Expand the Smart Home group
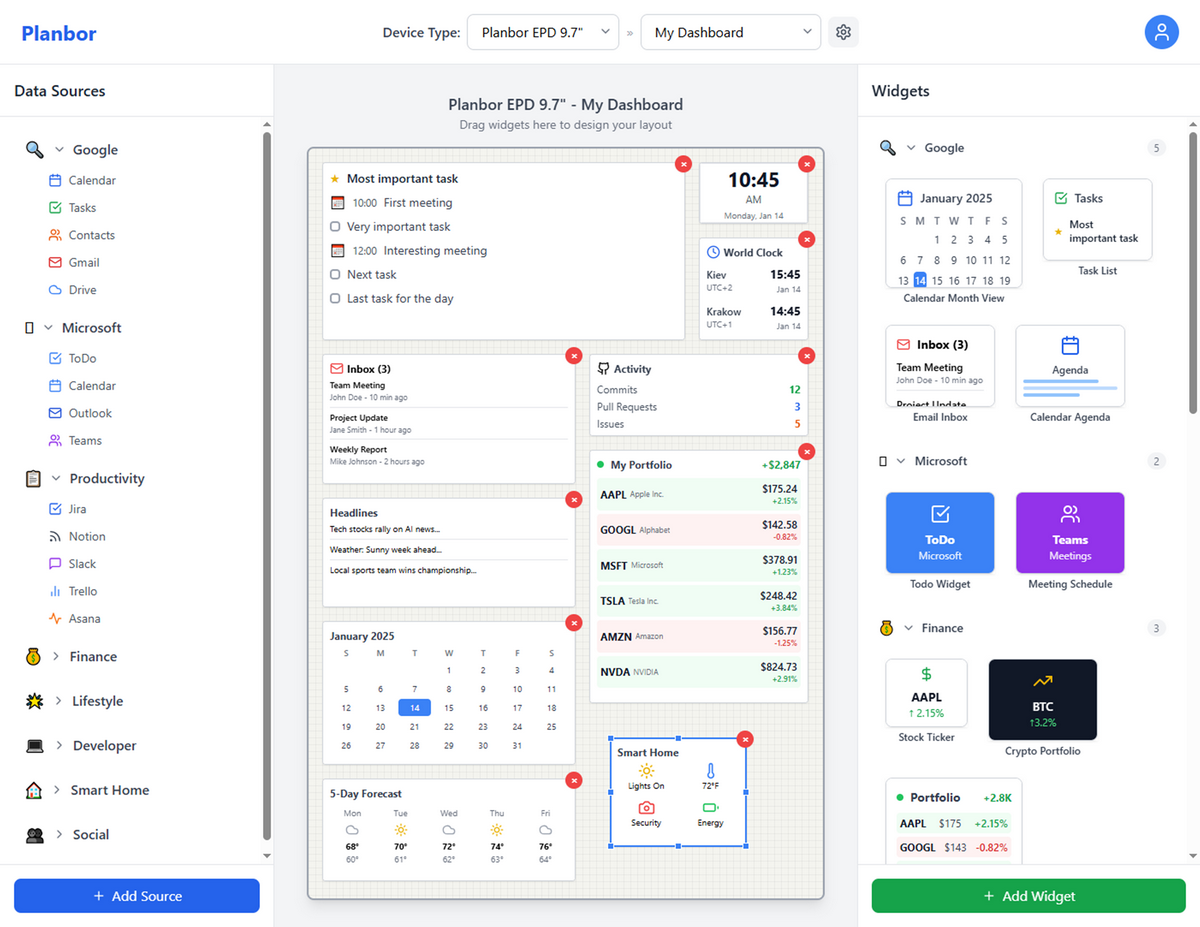 click(57, 790)
